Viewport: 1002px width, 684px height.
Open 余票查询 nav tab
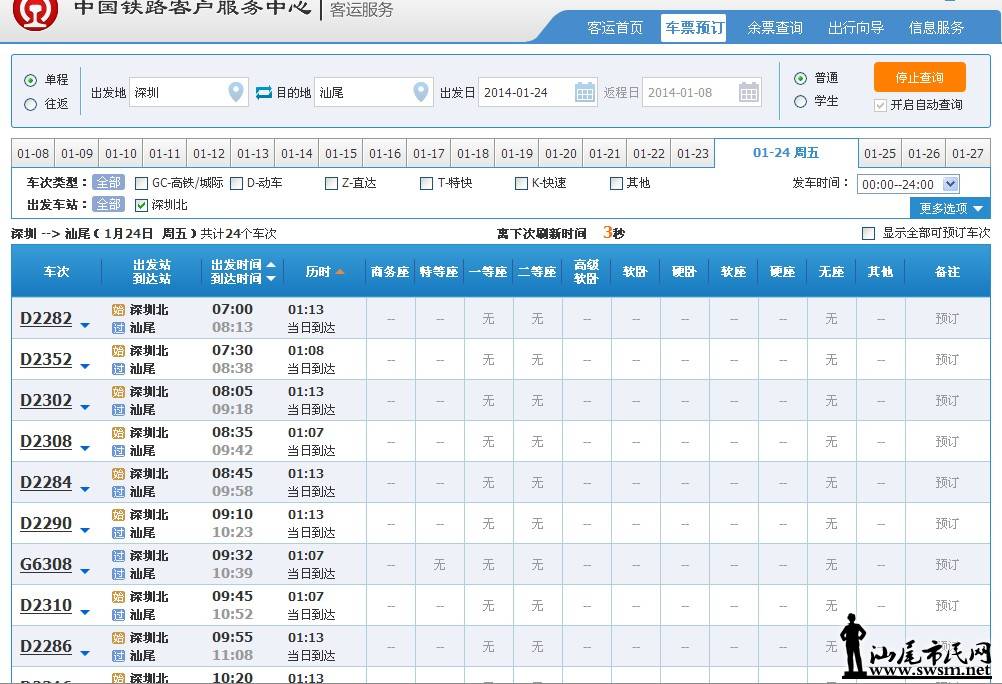(x=775, y=27)
